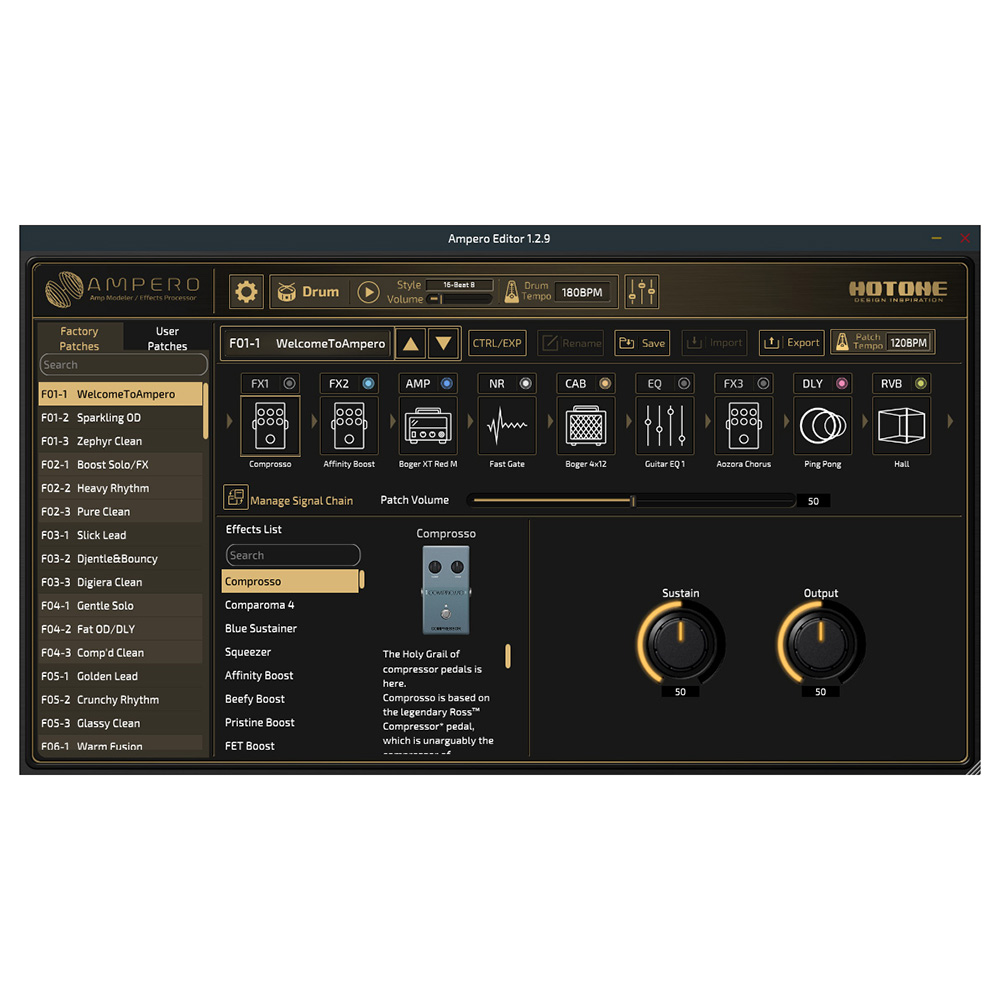1000x1000 pixels.
Task: Click the Export button
Action: click(x=791, y=343)
